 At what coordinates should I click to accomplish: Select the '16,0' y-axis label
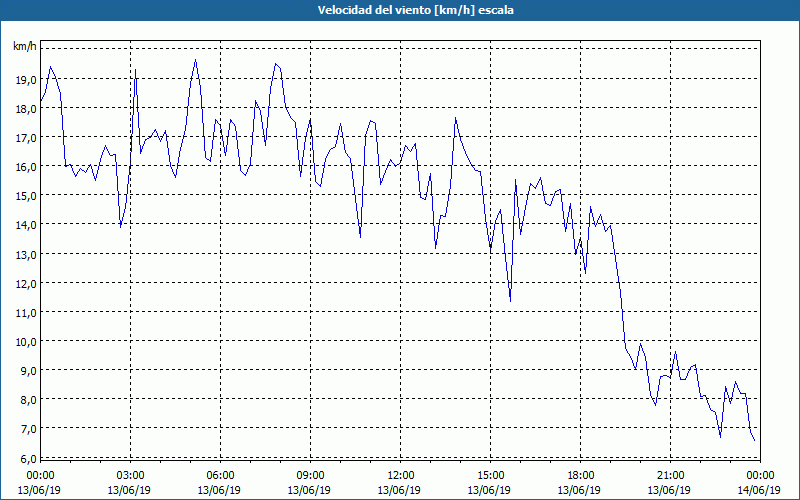point(26,167)
